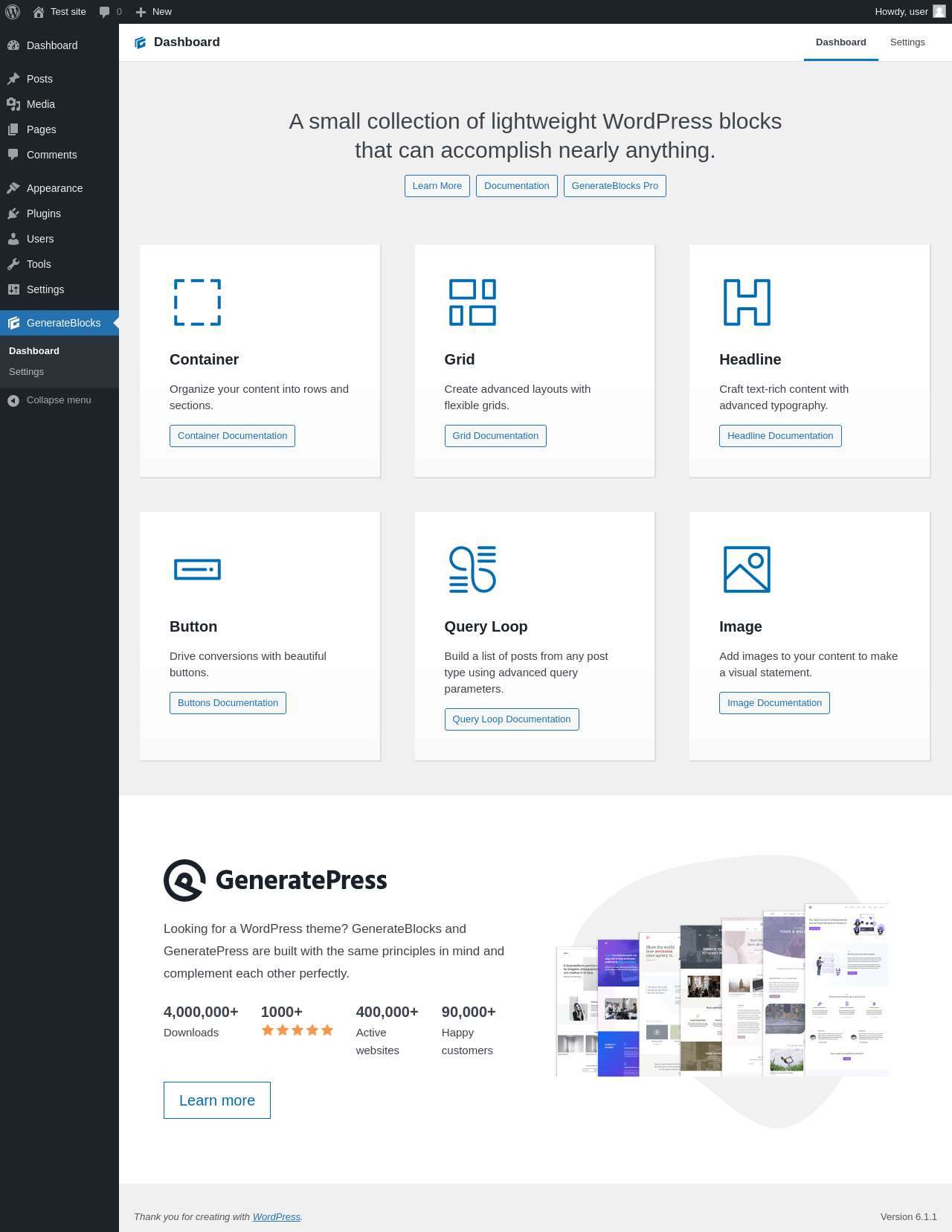Open the Settings menu in main sidebar

(x=59, y=289)
